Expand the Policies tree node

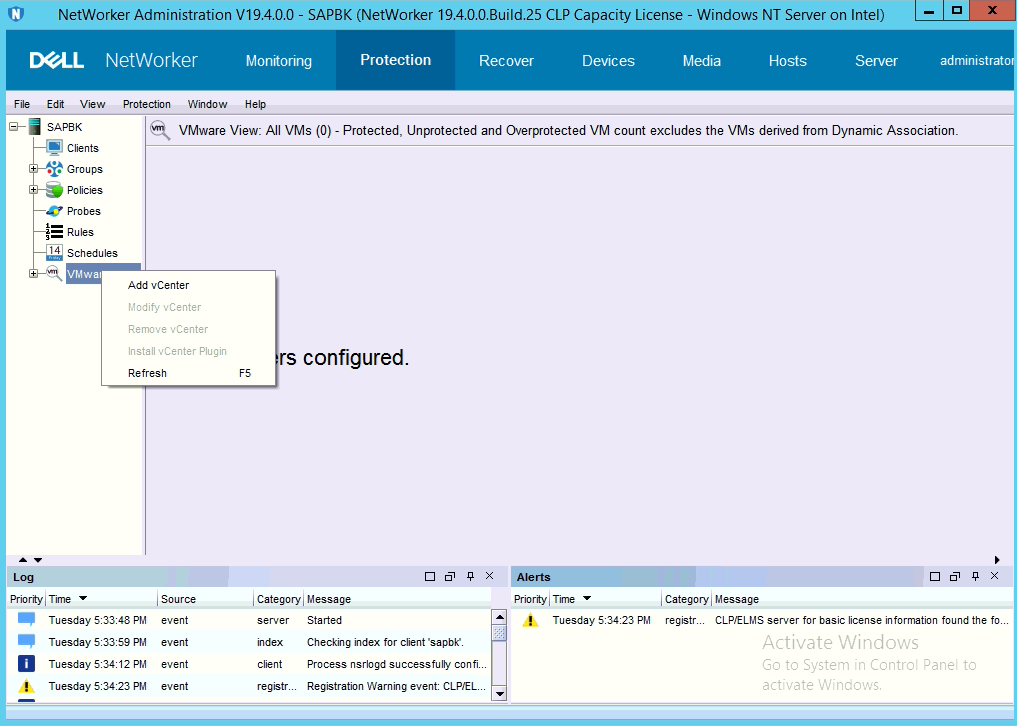coord(33,190)
